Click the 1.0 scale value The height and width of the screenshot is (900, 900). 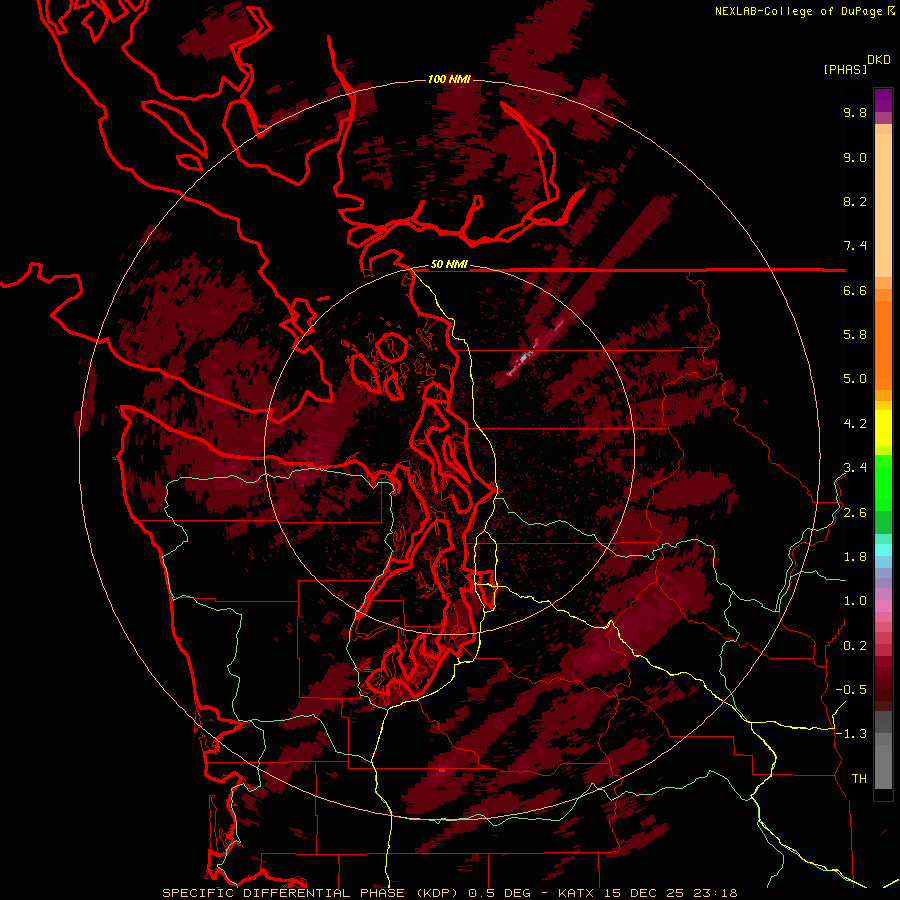tap(855, 601)
